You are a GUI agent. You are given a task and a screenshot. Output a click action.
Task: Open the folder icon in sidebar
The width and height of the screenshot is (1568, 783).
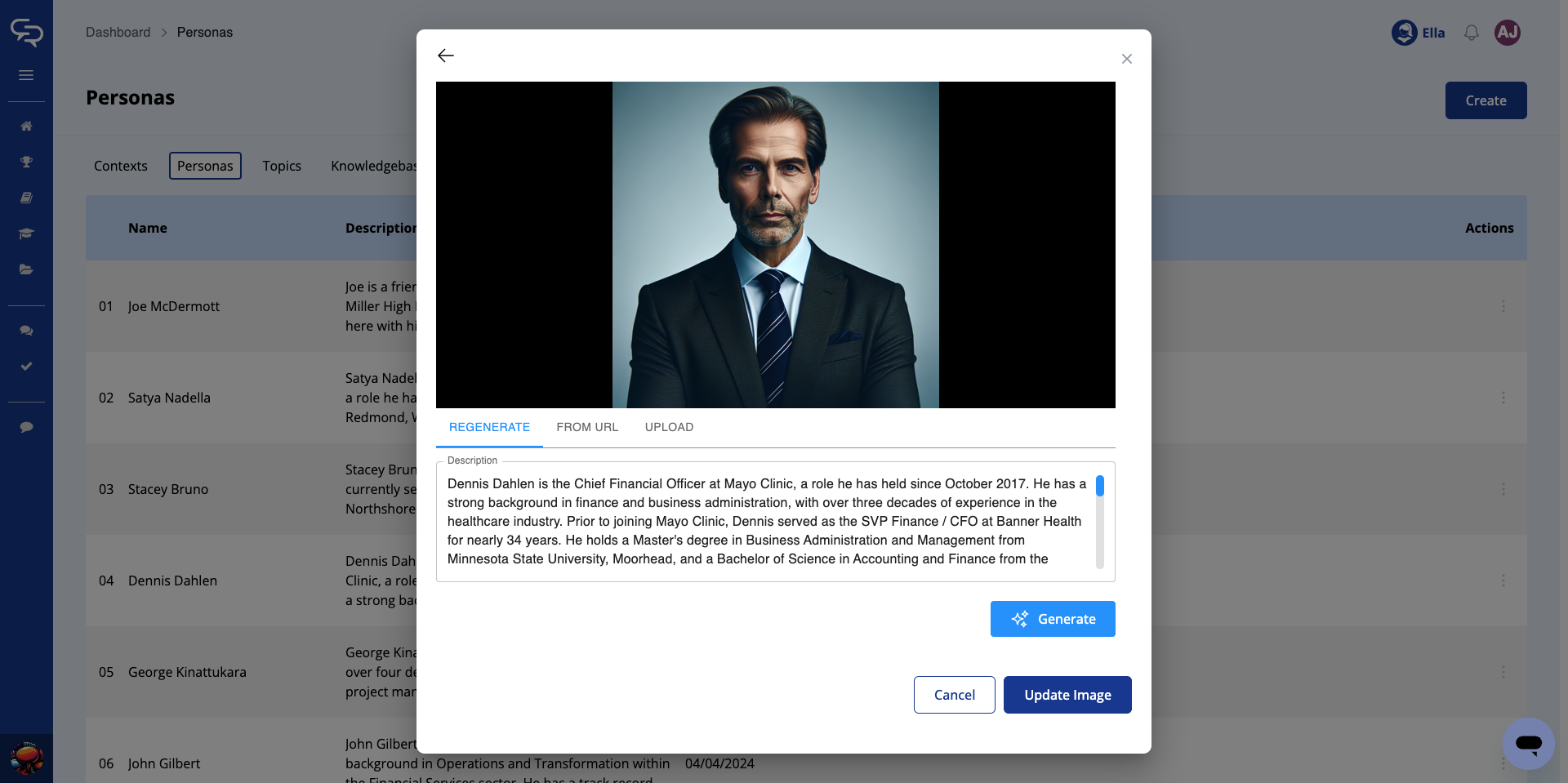[x=26, y=269]
